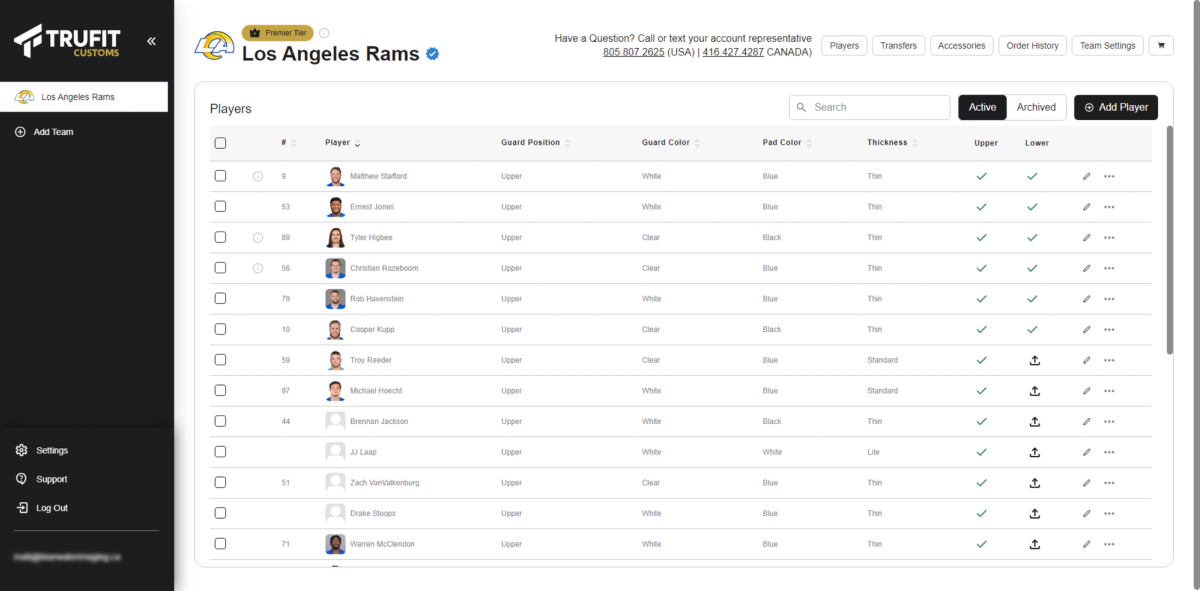Click info icon in Matthew Stafford's row
The height and width of the screenshot is (591, 1200).
coord(257,176)
